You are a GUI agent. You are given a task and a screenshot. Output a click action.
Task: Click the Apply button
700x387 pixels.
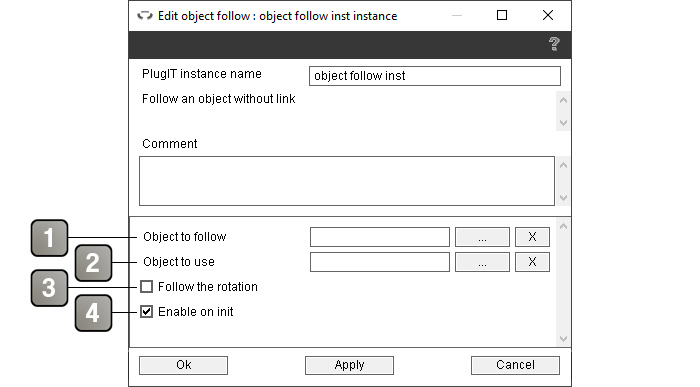[x=349, y=365]
